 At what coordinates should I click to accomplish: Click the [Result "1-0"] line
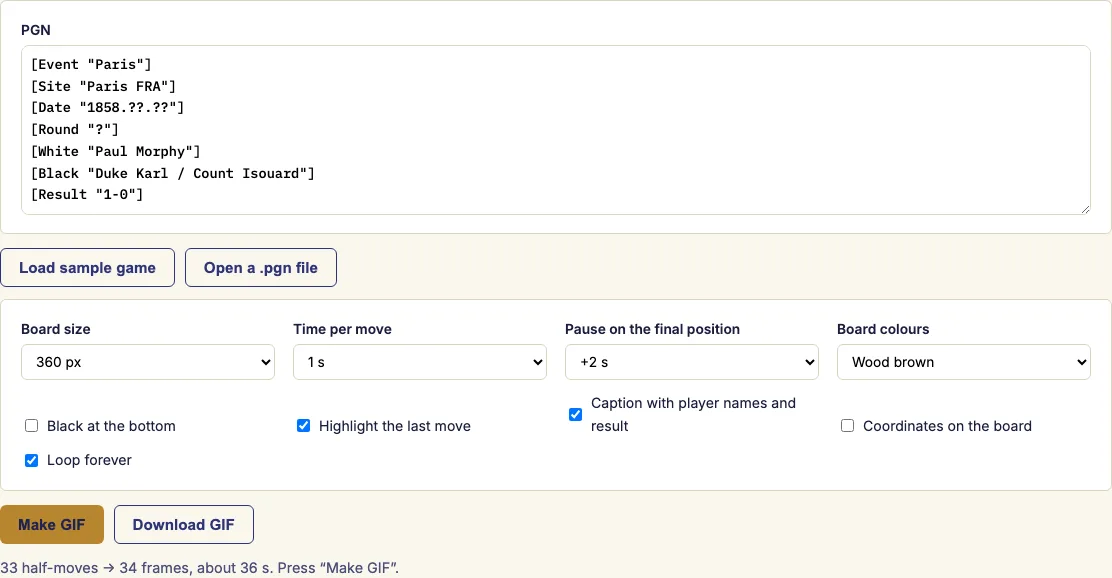coord(87,194)
